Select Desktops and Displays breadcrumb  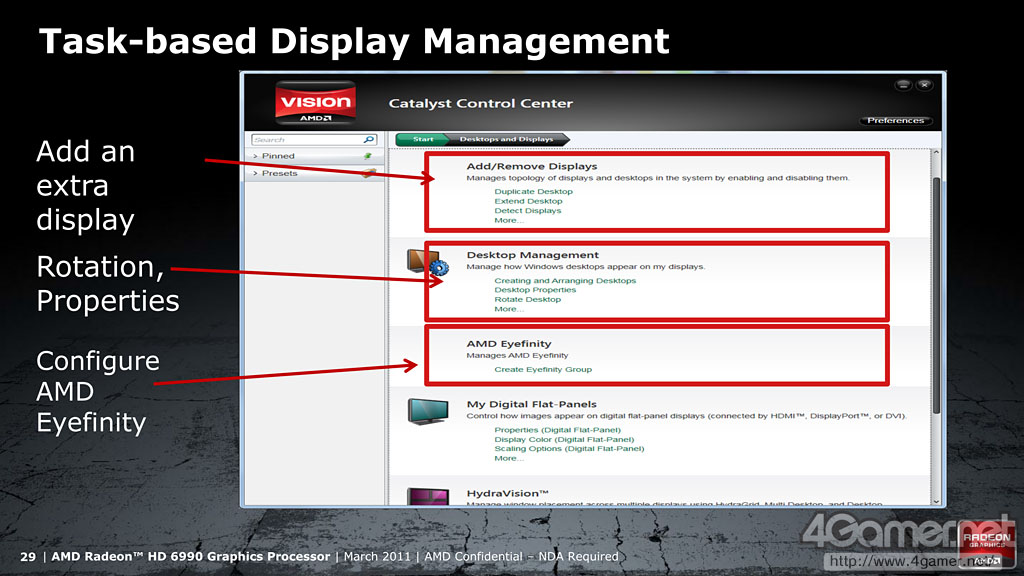[507, 139]
